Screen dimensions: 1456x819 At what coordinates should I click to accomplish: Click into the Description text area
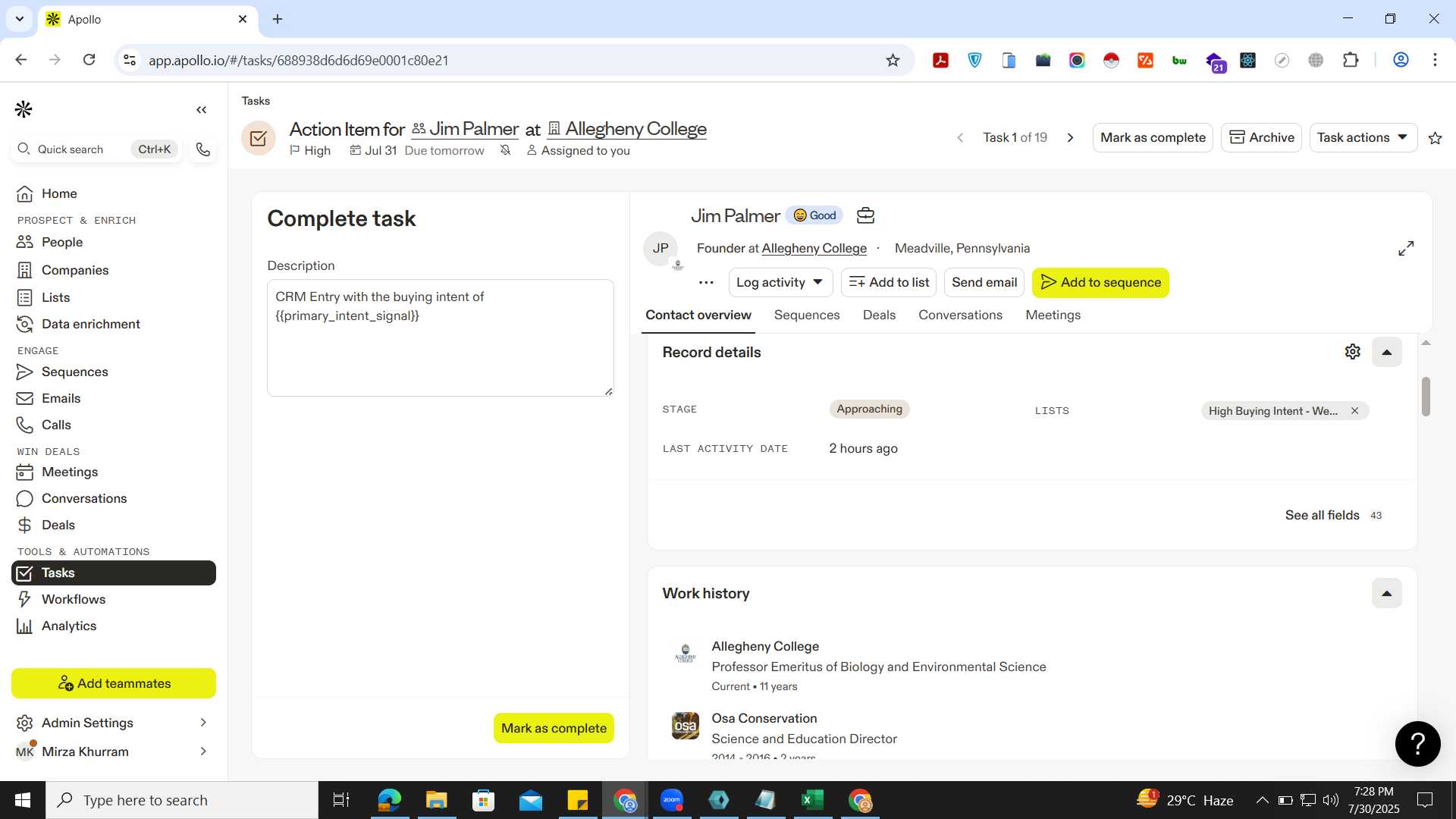(440, 337)
